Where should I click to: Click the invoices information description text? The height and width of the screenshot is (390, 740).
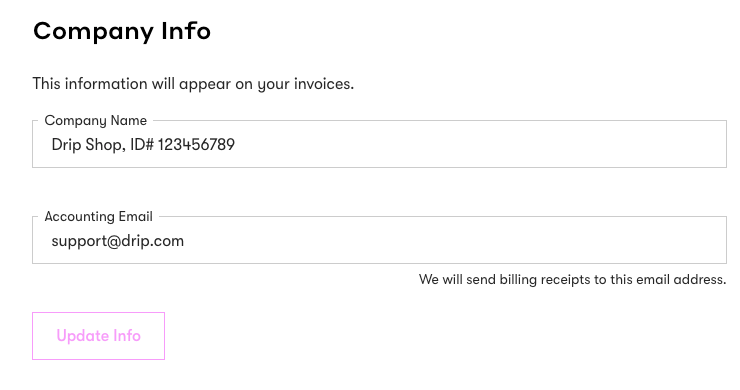(x=193, y=84)
